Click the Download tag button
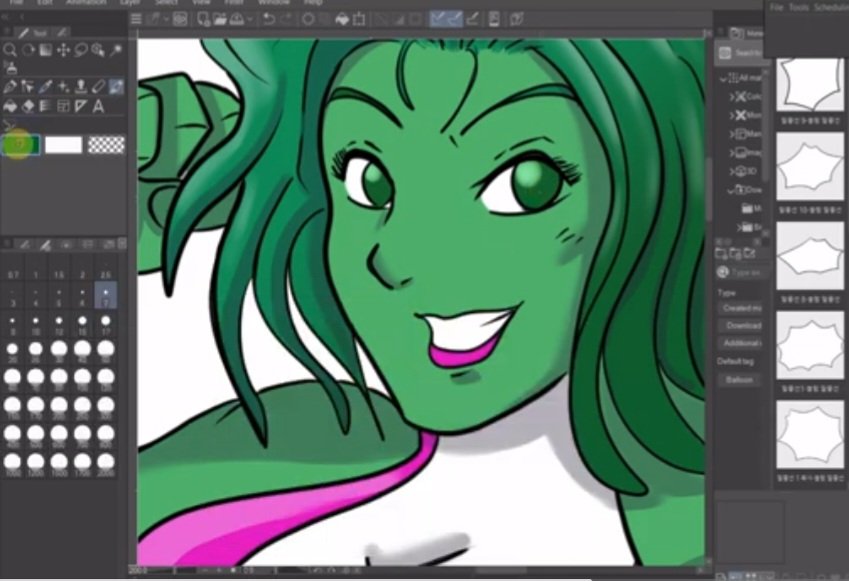 (x=743, y=326)
